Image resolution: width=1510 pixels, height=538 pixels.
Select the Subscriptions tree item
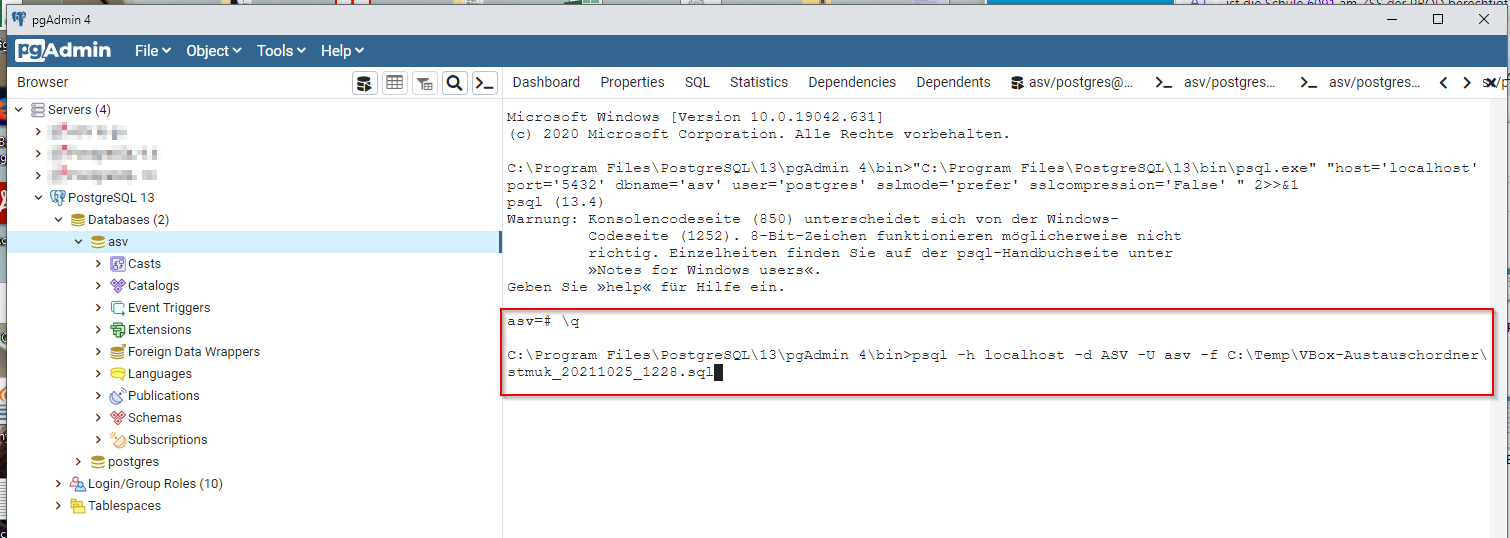[x=168, y=439]
